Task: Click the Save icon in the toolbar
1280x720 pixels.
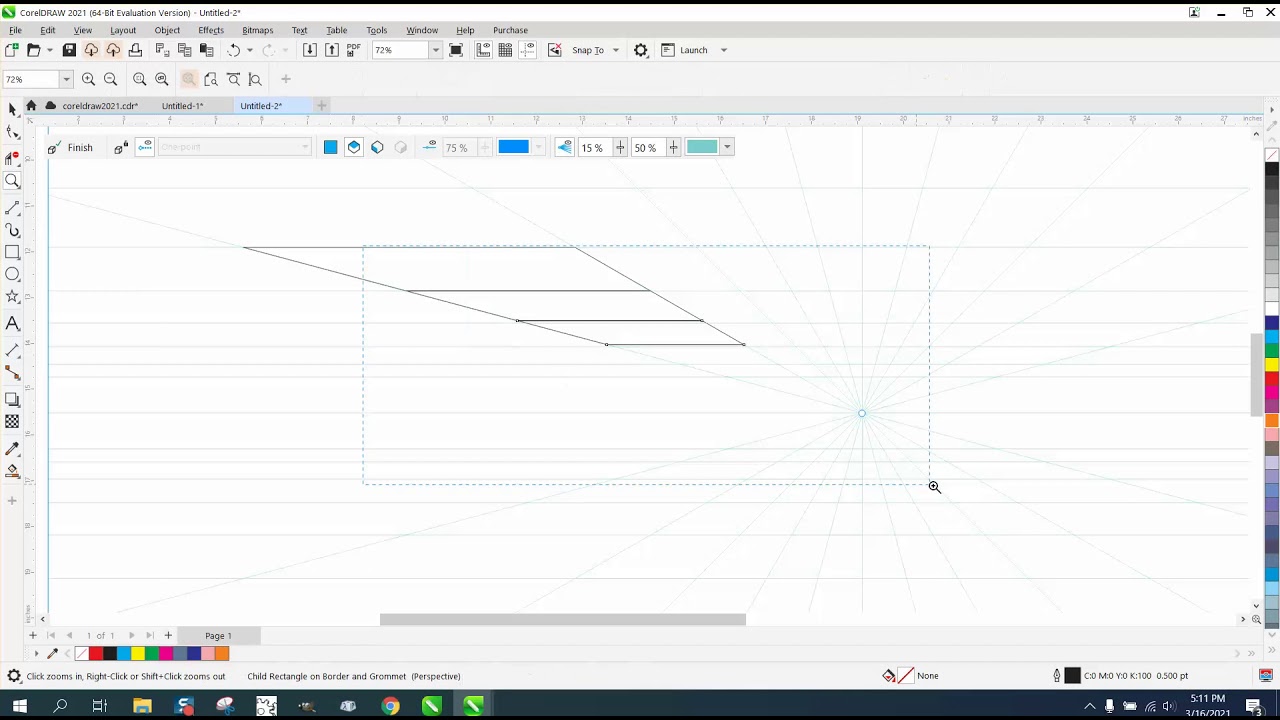Action: (x=69, y=50)
